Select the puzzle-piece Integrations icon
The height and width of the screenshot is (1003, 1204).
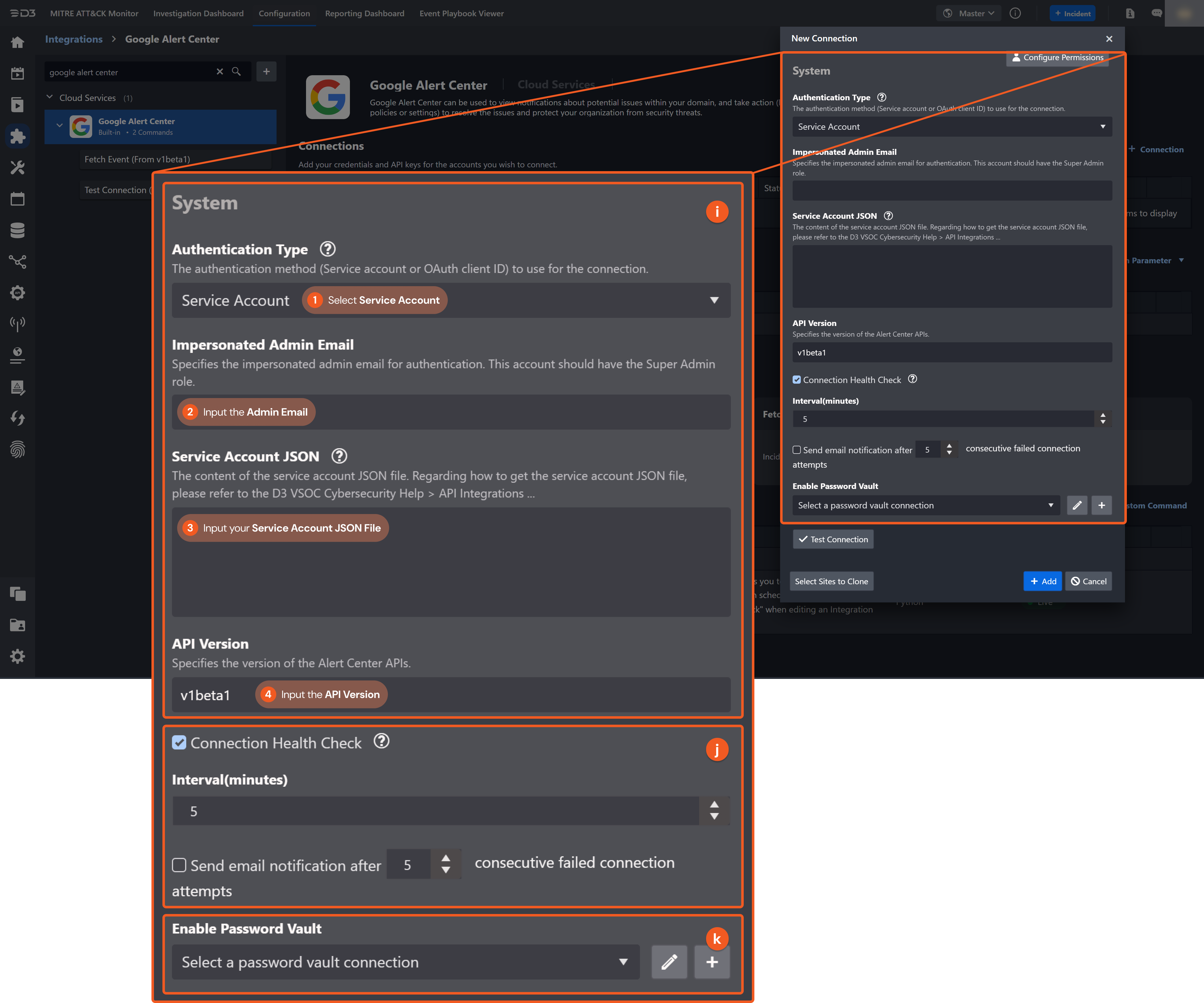[18, 136]
